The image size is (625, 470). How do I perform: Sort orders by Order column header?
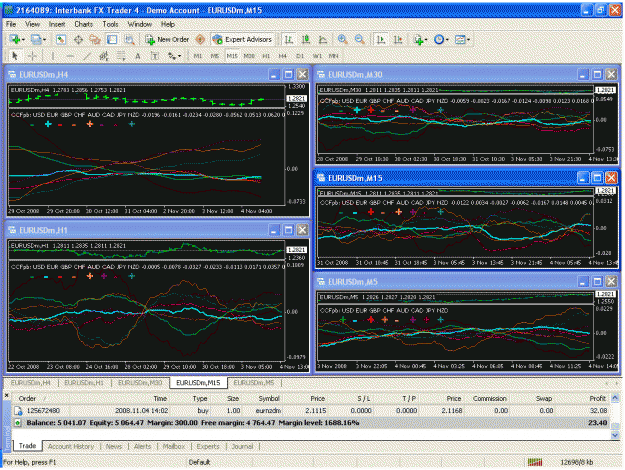click(27, 398)
